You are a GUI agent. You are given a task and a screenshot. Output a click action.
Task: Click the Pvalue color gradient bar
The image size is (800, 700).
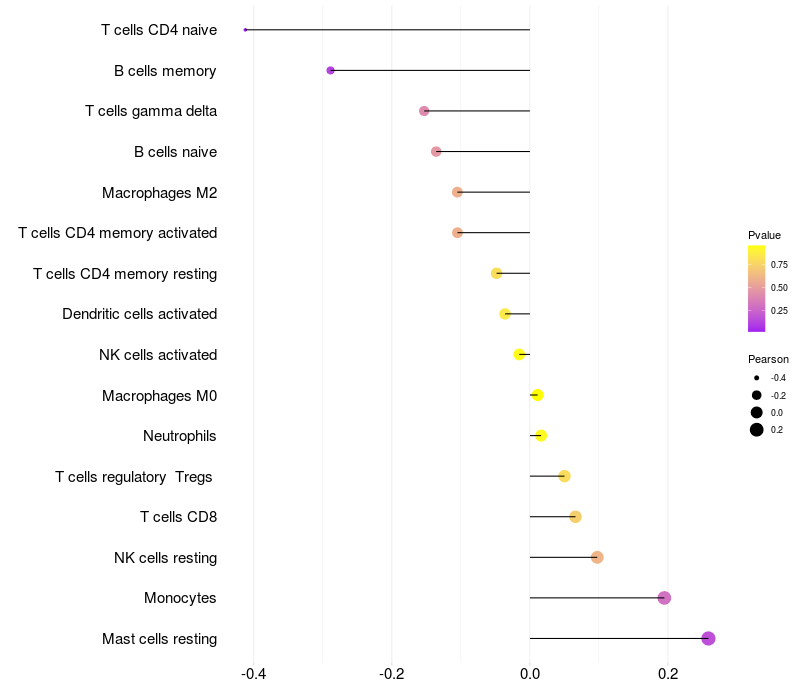pos(757,288)
